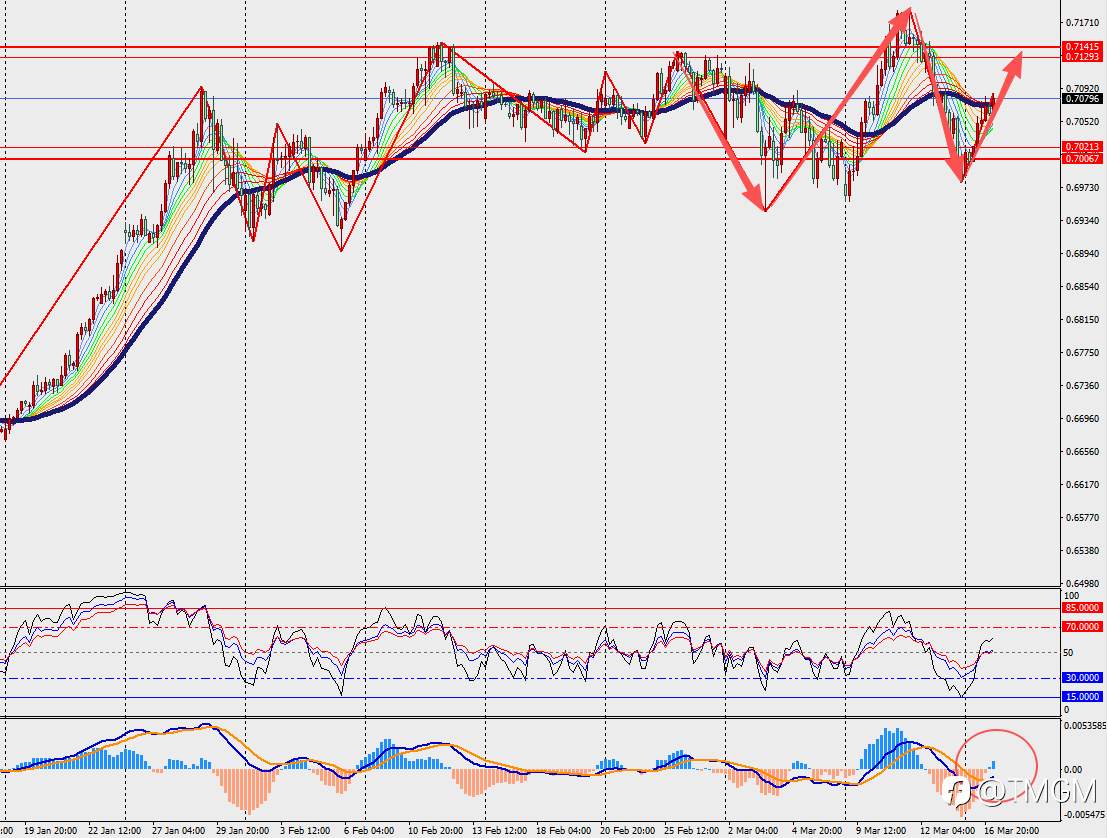Click the 13 Feb 12:00 time label
This screenshot has width=1108, height=838.
pos(500,831)
